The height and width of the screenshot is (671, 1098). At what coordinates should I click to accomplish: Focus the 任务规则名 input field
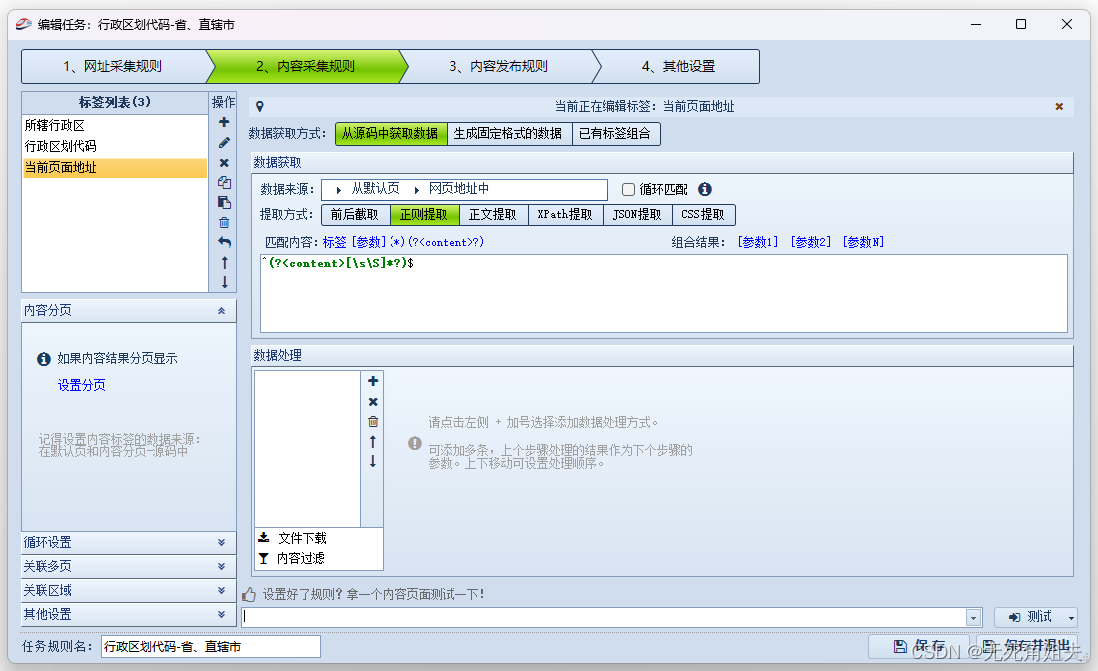click(x=211, y=646)
